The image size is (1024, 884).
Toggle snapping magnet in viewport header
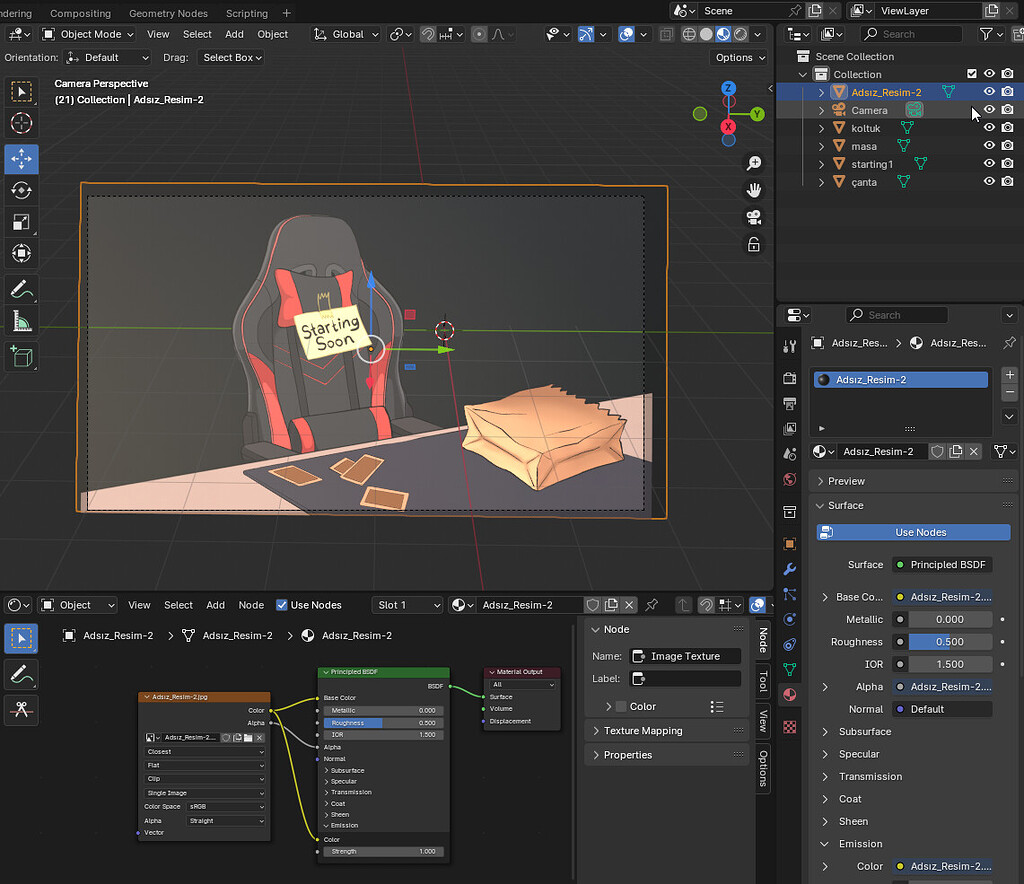(x=428, y=34)
